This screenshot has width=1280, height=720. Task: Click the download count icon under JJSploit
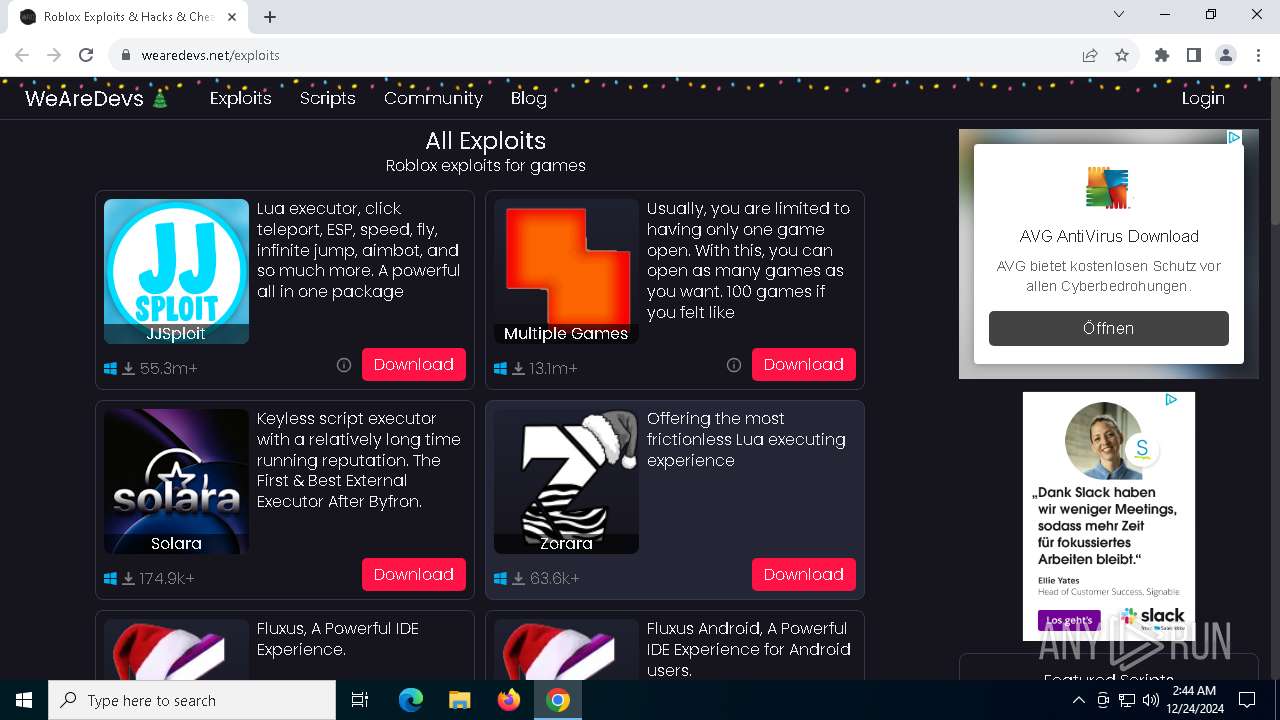tap(129, 369)
